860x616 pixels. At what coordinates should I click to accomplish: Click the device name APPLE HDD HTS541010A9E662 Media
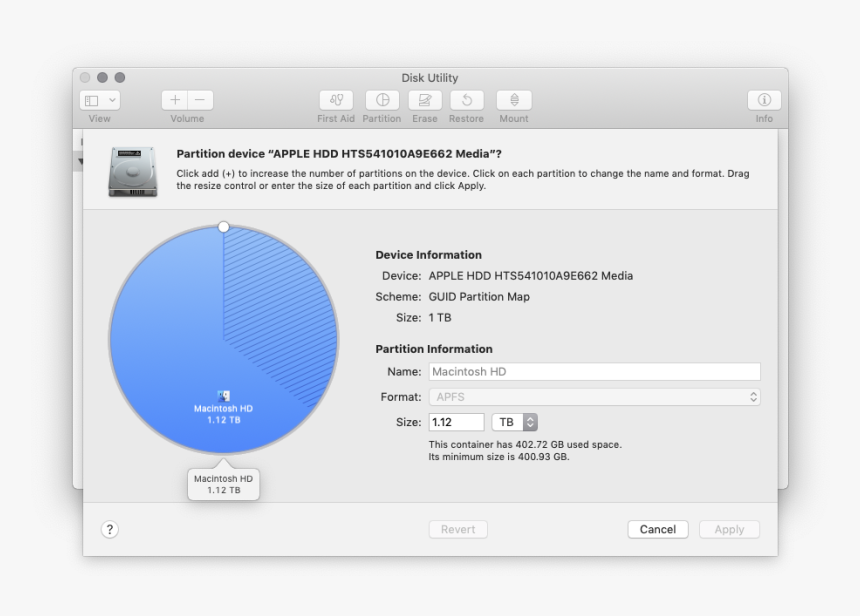click(x=530, y=276)
